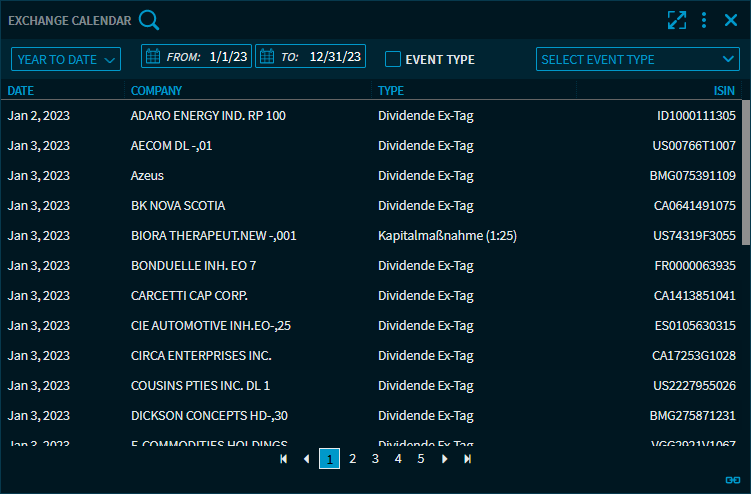Go to the previous results page

click(306, 459)
